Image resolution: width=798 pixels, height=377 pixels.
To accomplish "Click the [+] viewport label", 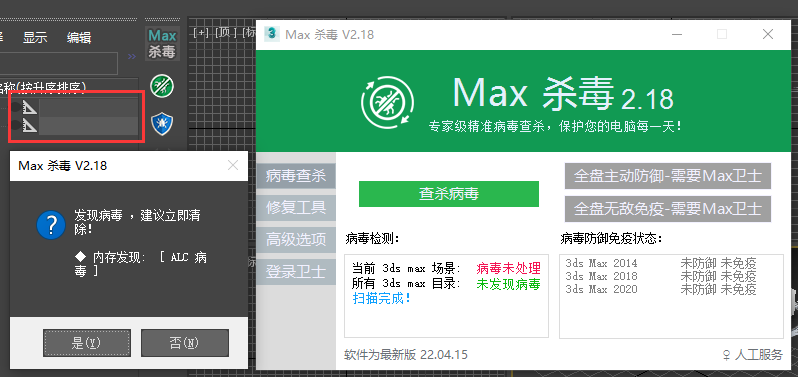I will click(202, 33).
